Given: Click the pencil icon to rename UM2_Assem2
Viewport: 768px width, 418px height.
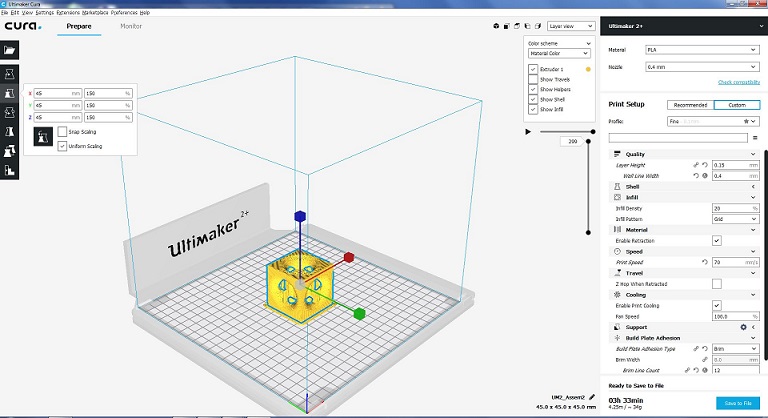Looking at the screenshot, I should coord(592,397).
